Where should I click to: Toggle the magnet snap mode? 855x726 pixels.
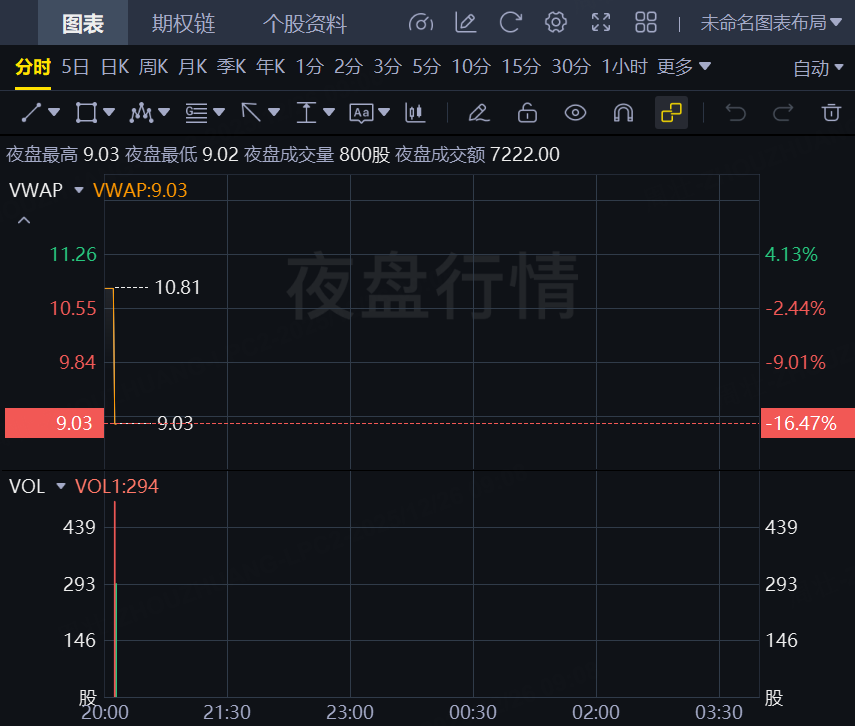coord(623,112)
